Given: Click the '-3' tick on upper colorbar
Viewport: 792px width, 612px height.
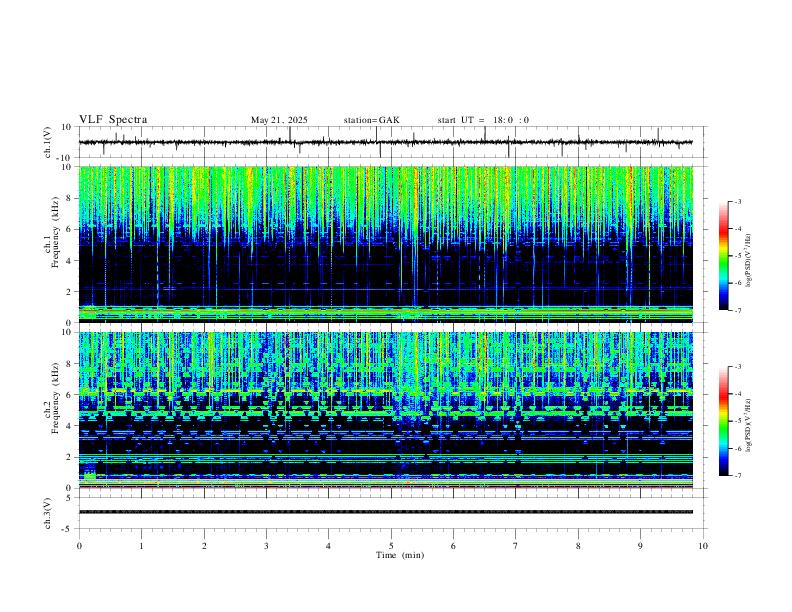Looking at the screenshot, I should tap(737, 201).
